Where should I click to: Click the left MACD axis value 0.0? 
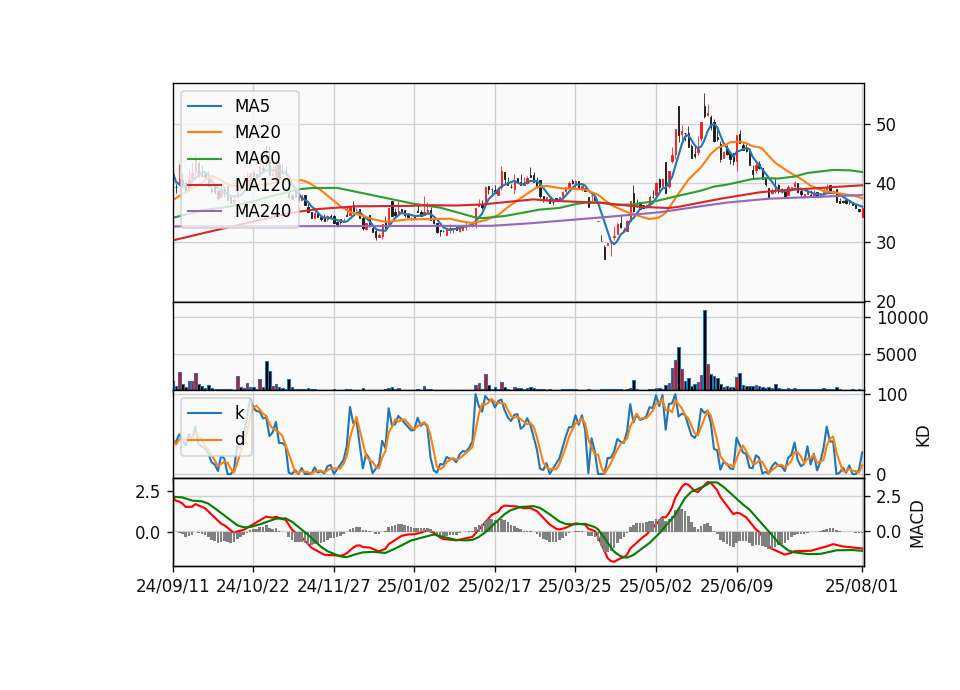[x=148, y=533]
